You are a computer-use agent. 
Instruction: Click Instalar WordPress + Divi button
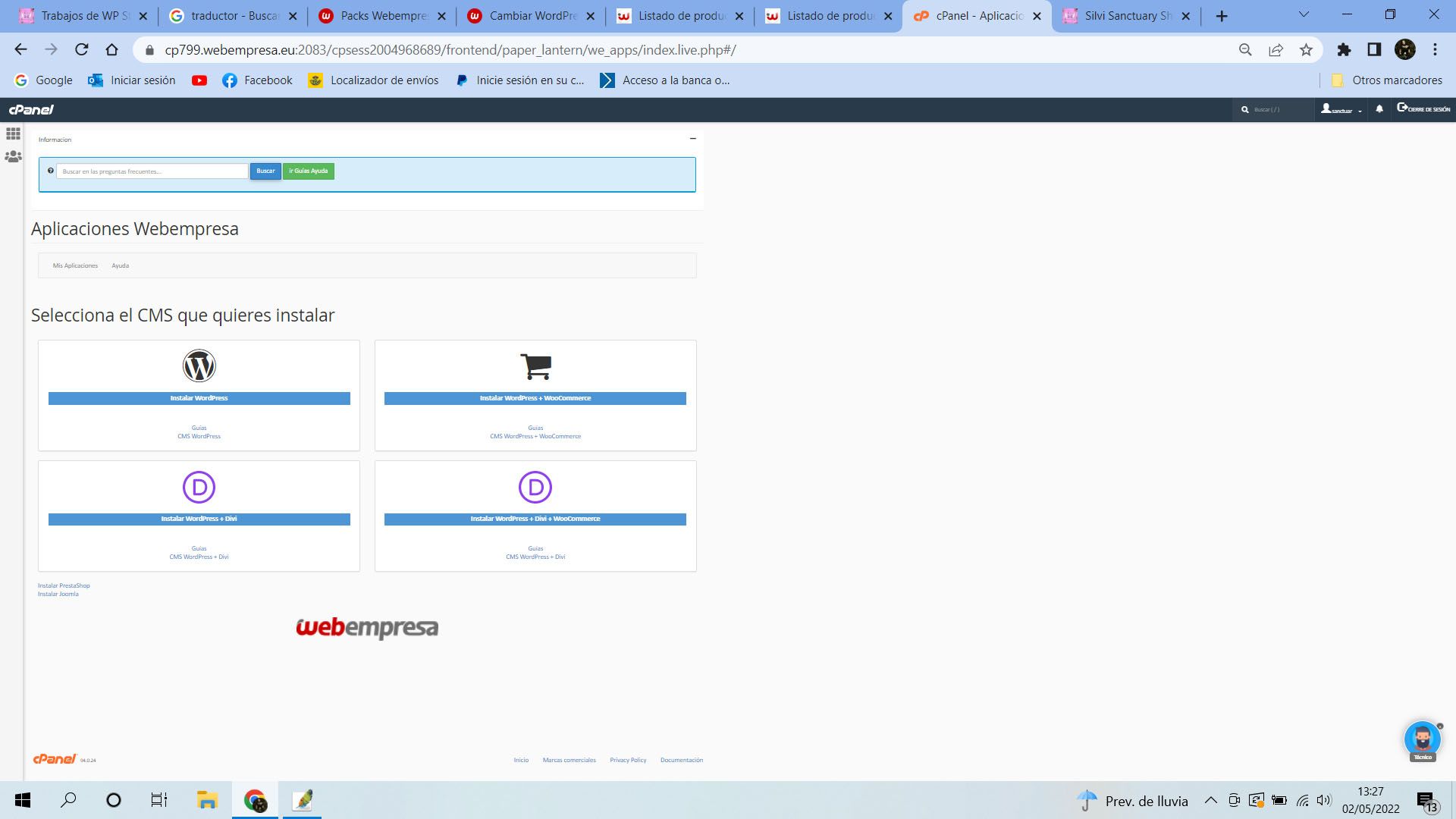[199, 519]
